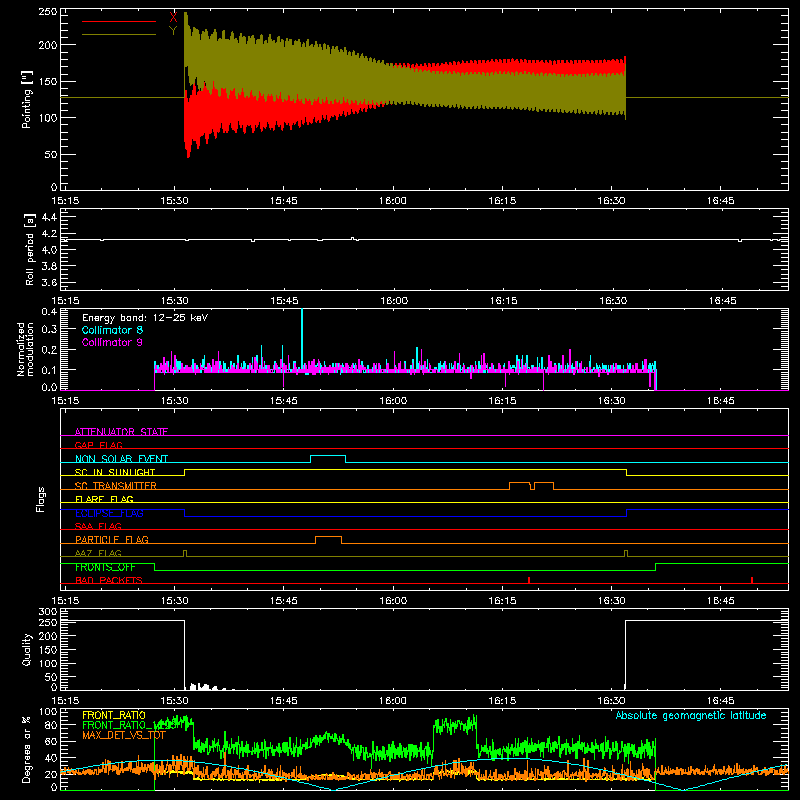Click the ECLIPSE_FLAG label
Viewport: 800px width, 800px height.
109,513
